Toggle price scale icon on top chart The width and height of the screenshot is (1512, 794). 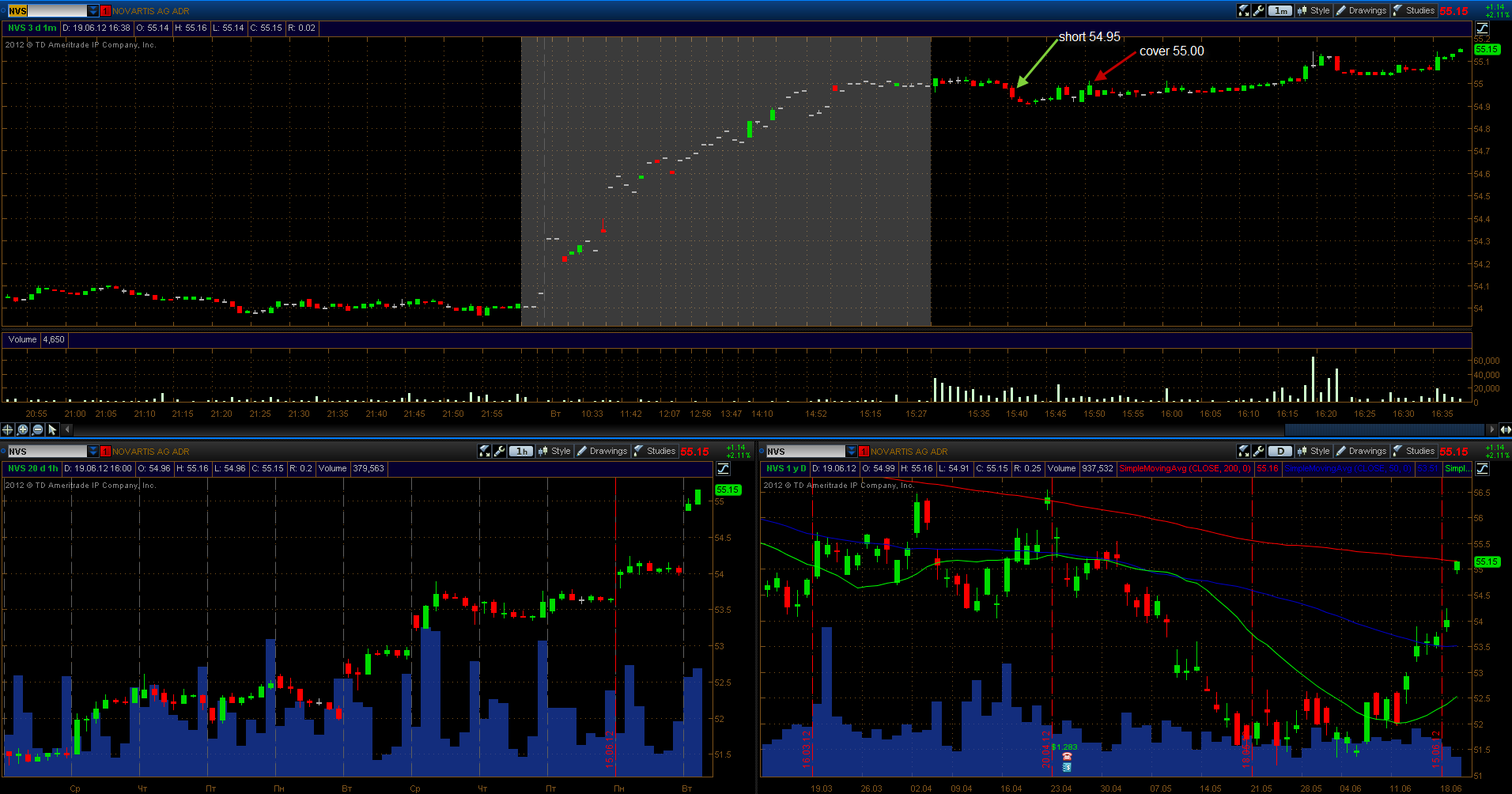click(1483, 28)
